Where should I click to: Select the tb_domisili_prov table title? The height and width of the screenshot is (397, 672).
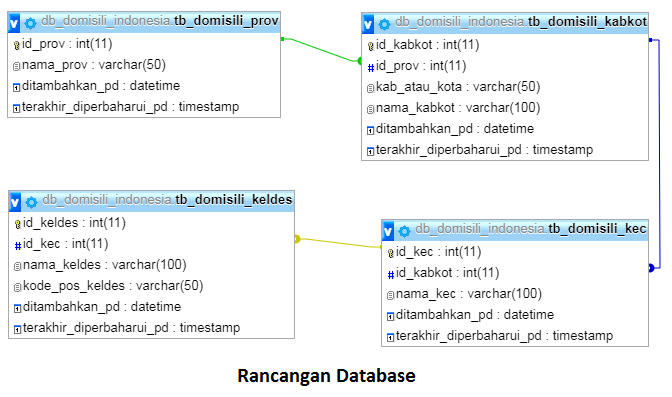point(160,21)
